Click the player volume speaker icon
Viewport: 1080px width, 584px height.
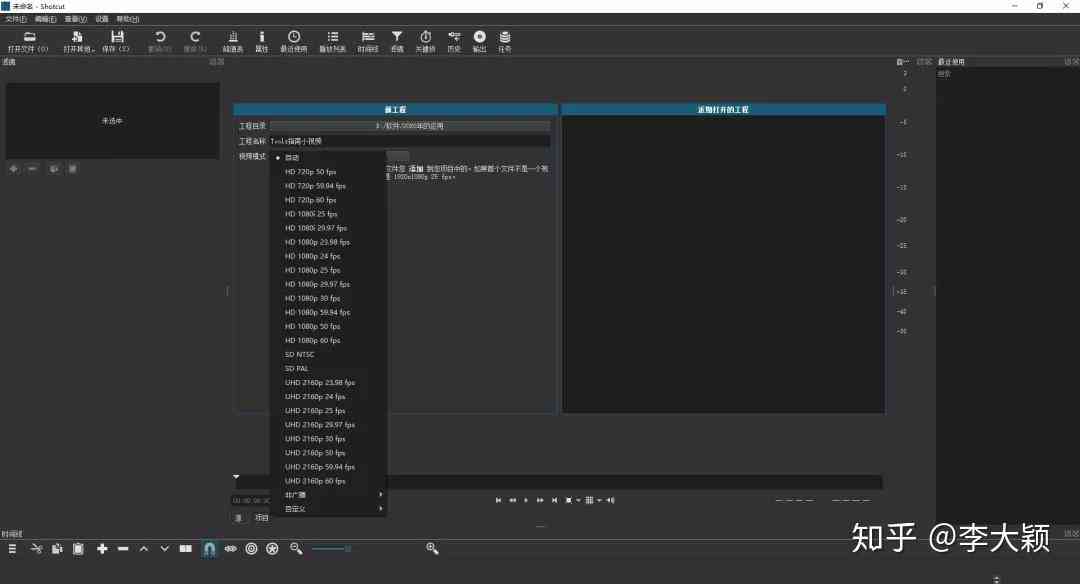click(x=610, y=501)
